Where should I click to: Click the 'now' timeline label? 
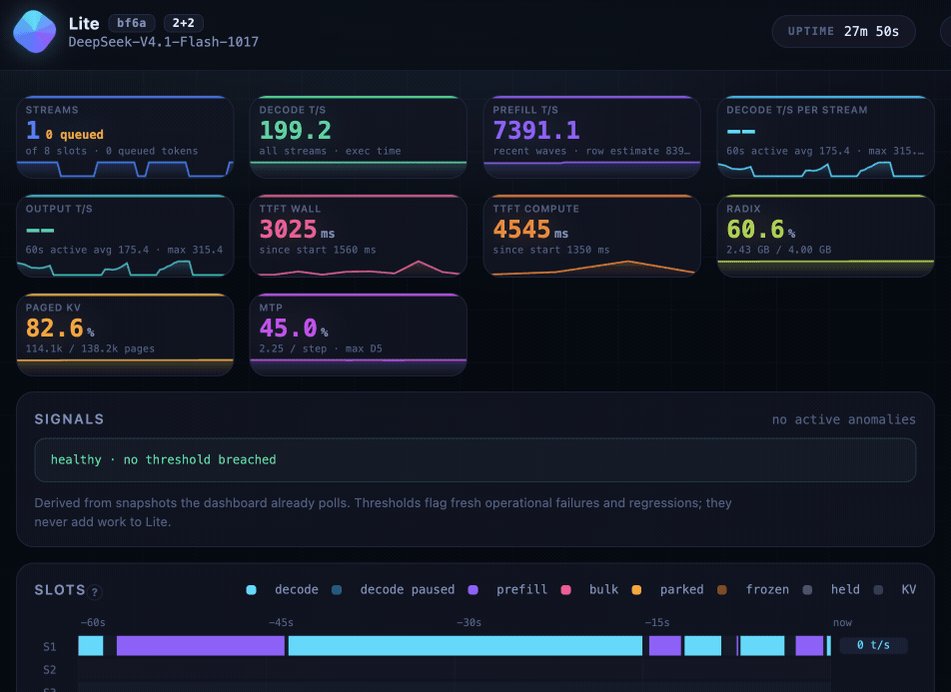[x=842, y=623]
